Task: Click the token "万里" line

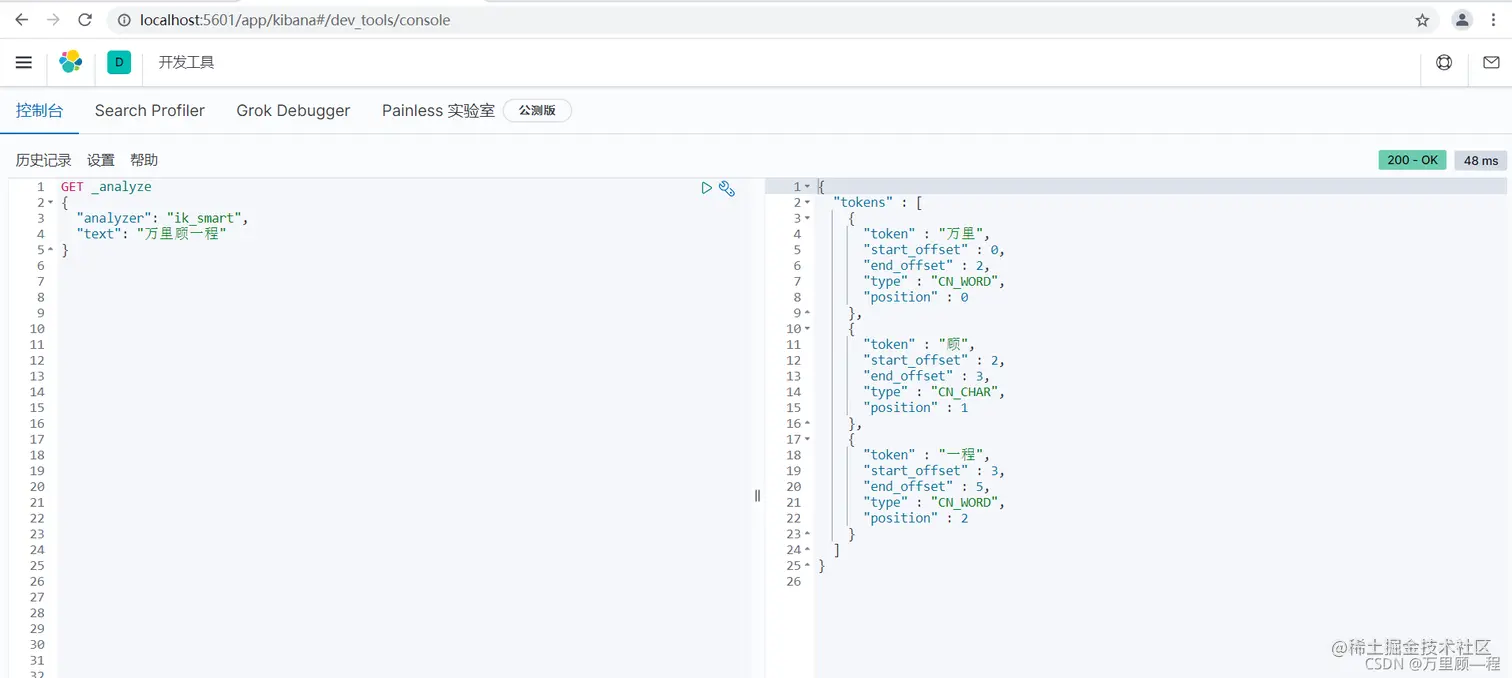Action: coord(927,234)
